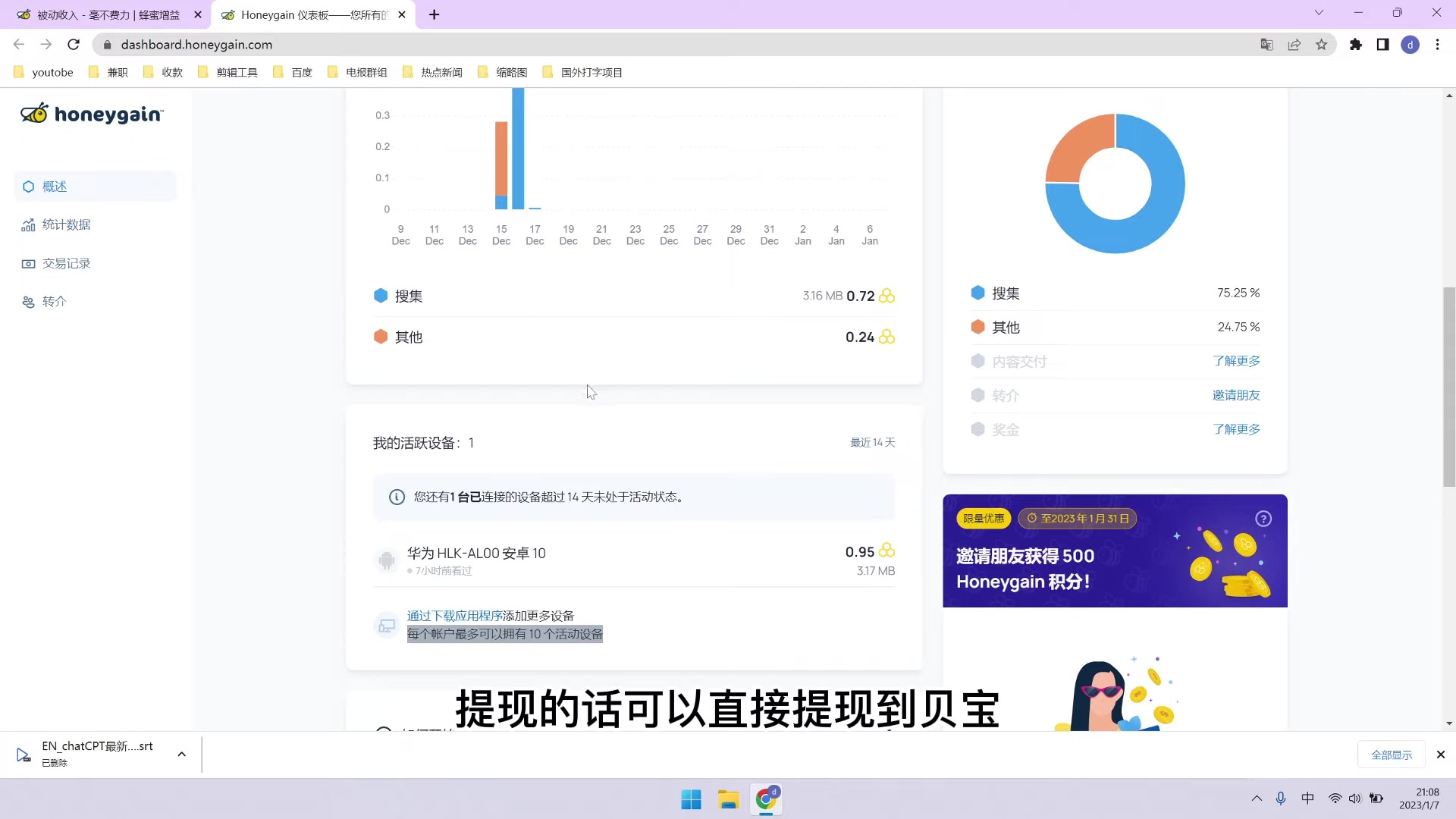This screenshot has width=1456, height=819.
Task: Open Windows Start menu
Action: [x=691, y=799]
